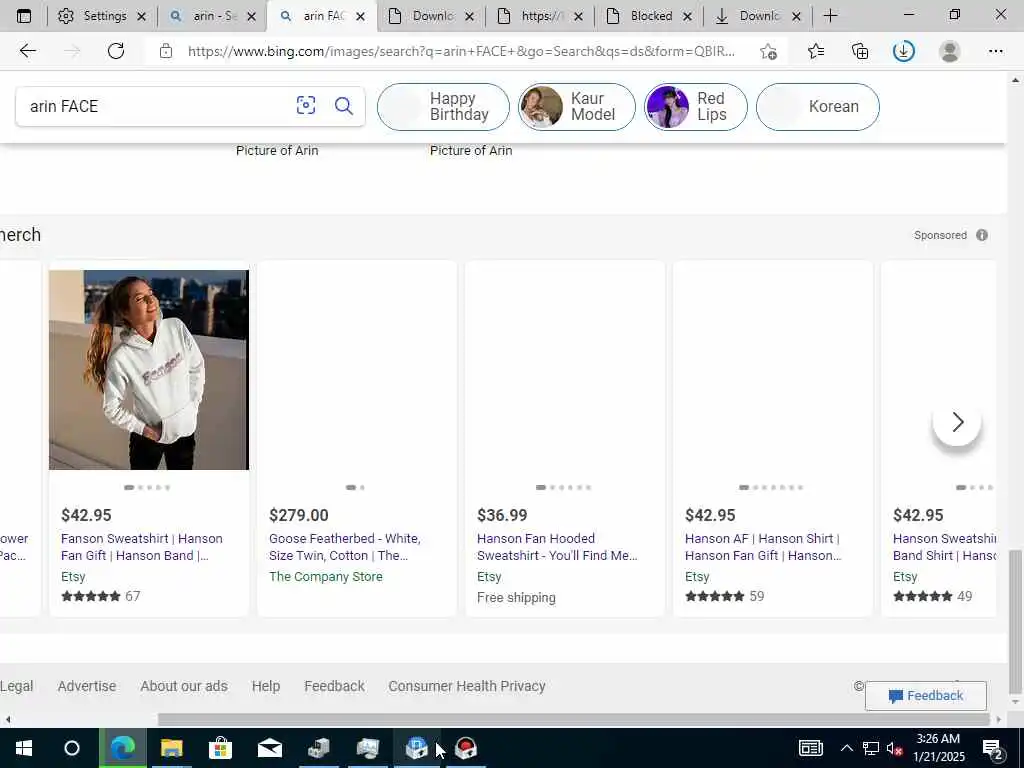Open the Feedback footer link
The image size is (1024, 768).
pos(334,686)
